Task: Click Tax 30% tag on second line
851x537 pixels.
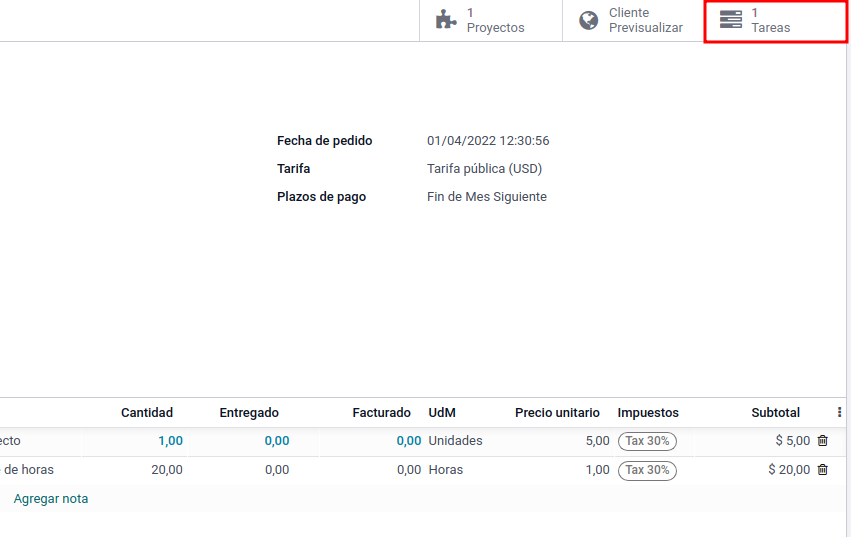Action: coord(647,470)
